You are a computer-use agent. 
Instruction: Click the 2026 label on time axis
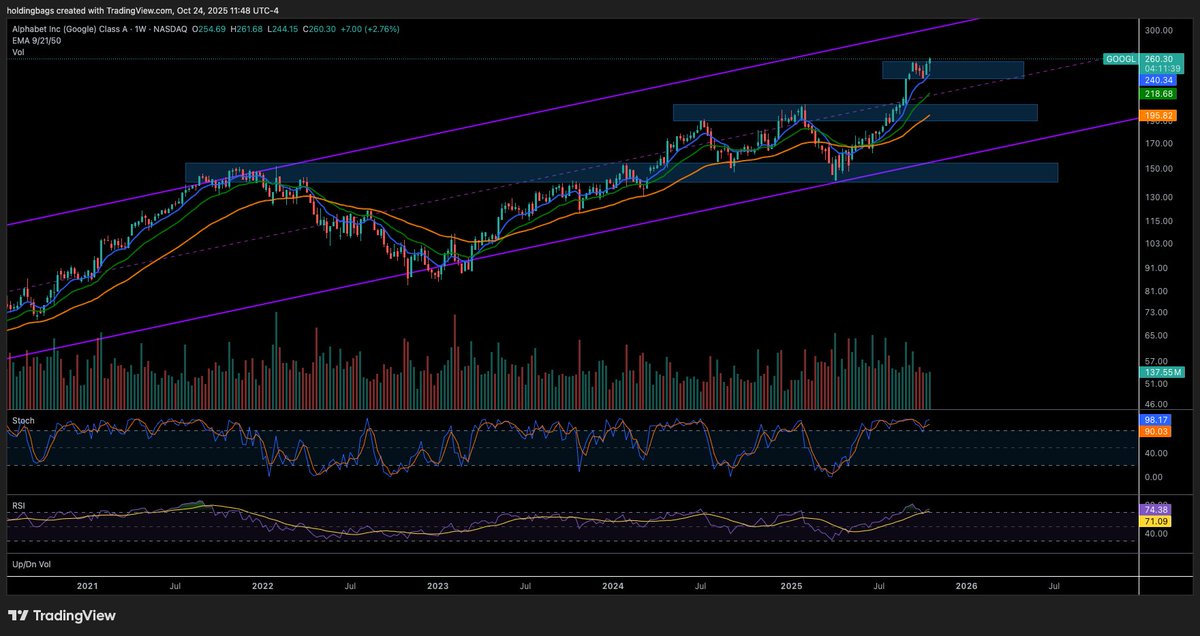(967, 586)
